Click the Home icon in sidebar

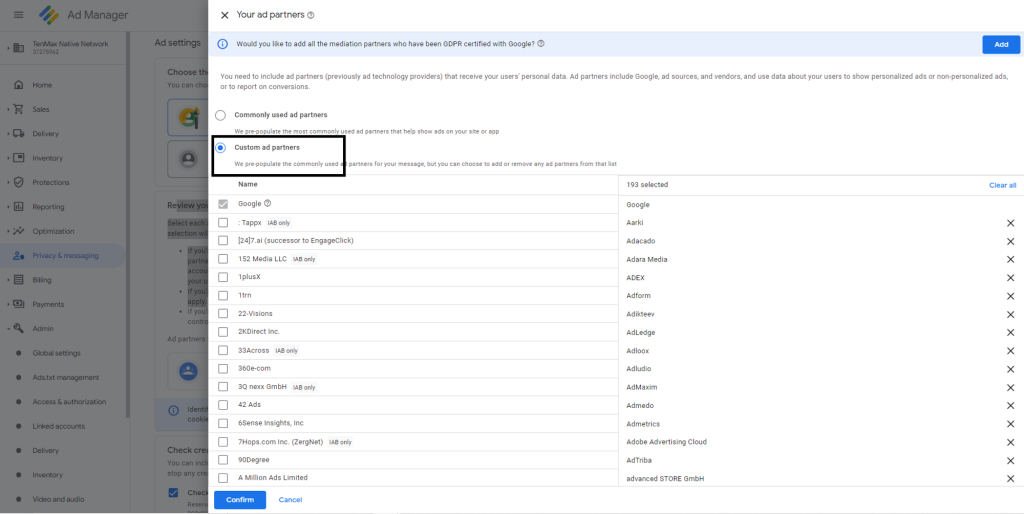[x=19, y=85]
